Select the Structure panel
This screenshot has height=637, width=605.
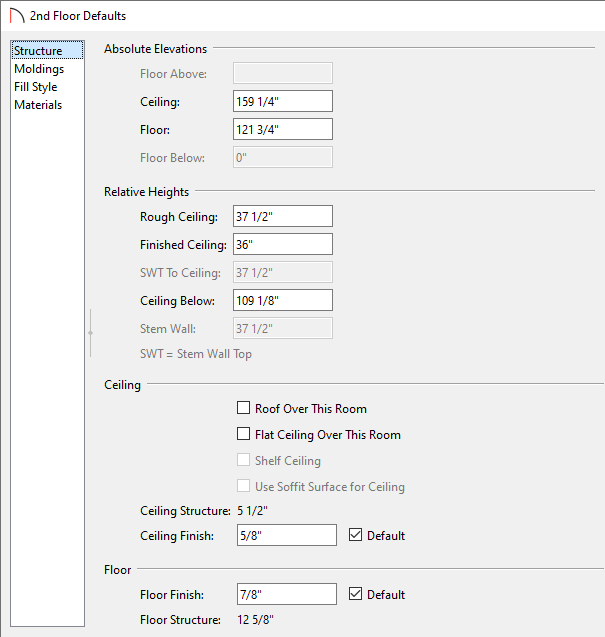pyautogui.click(x=48, y=50)
